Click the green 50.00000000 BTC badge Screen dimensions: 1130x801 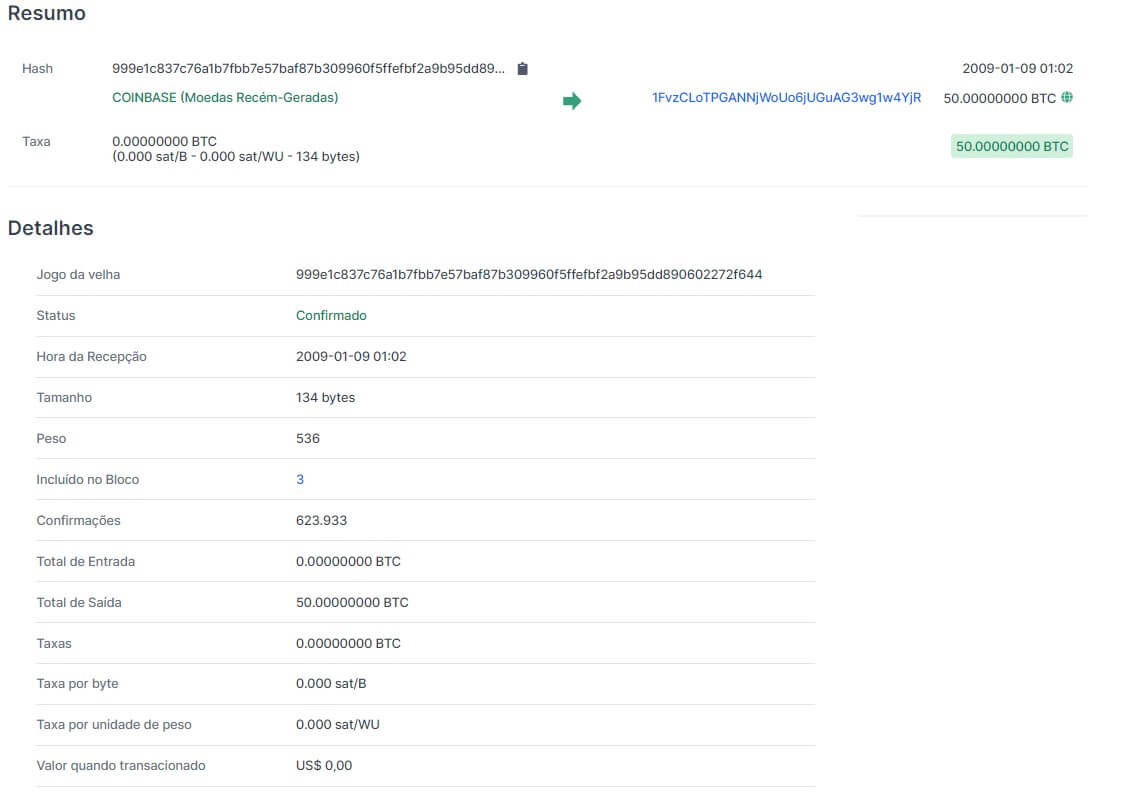(1012, 146)
